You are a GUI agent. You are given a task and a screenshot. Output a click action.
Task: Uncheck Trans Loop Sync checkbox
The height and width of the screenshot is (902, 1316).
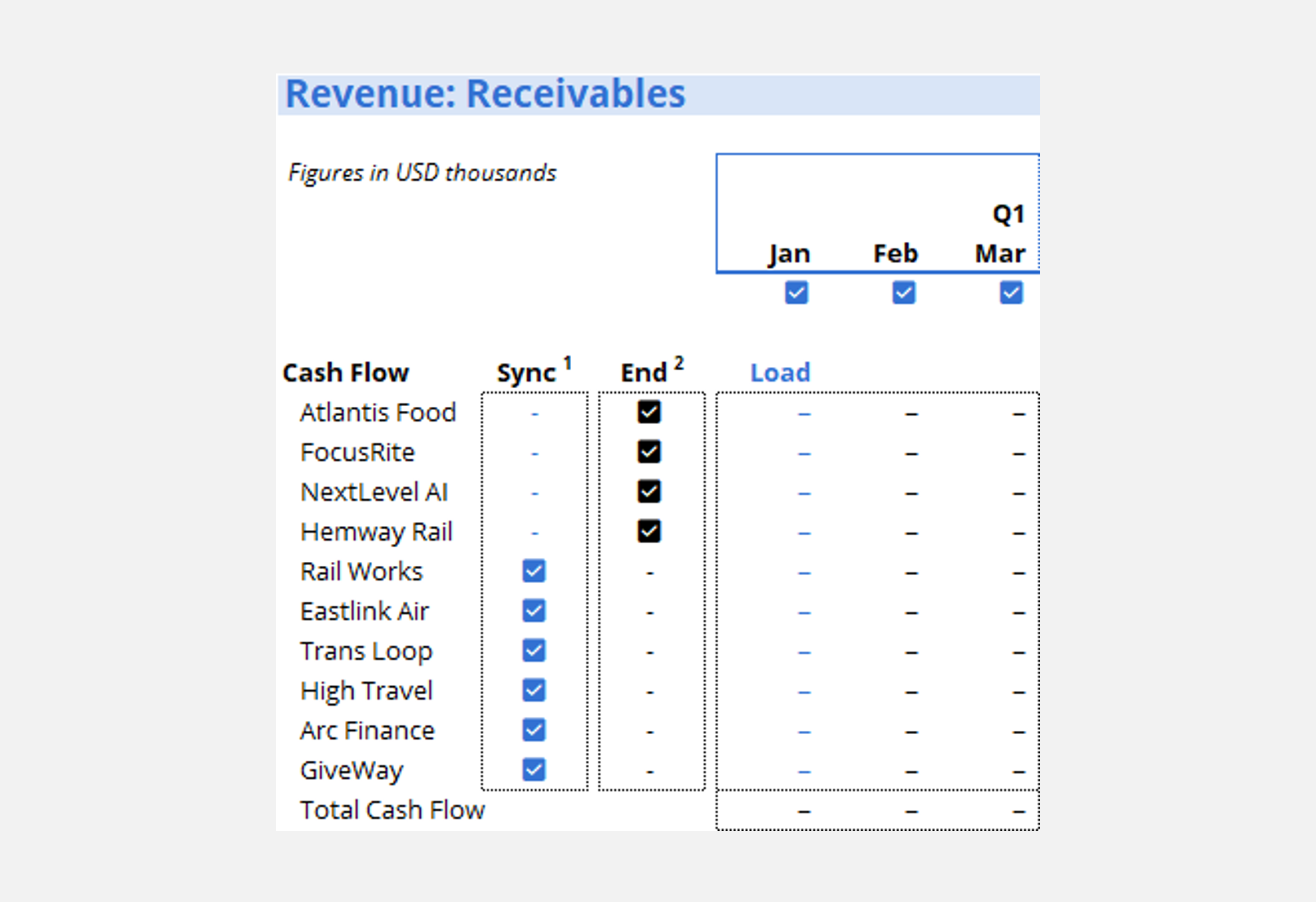click(x=534, y=650)
